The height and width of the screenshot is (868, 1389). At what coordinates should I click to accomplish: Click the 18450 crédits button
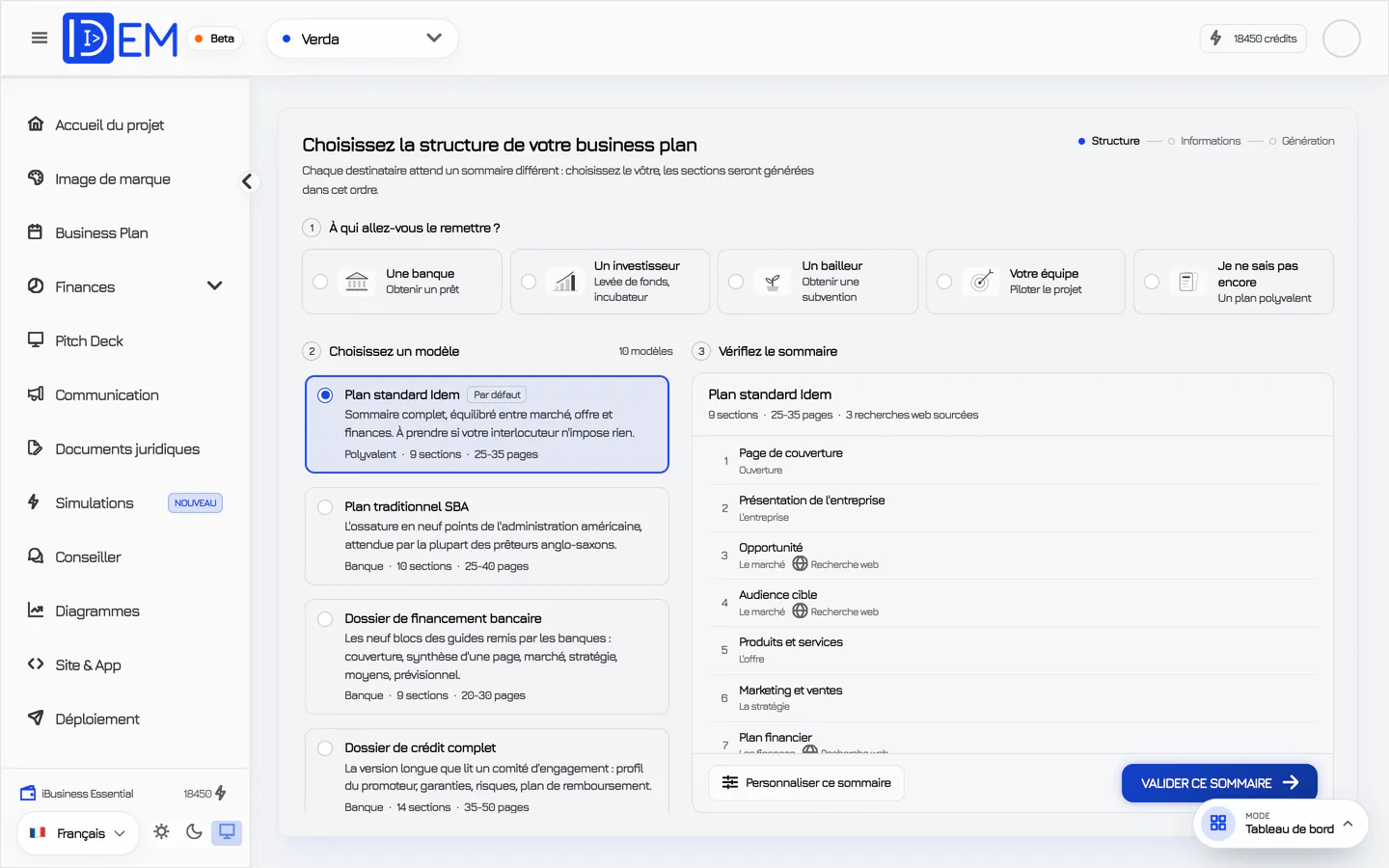coord(1253,39)
